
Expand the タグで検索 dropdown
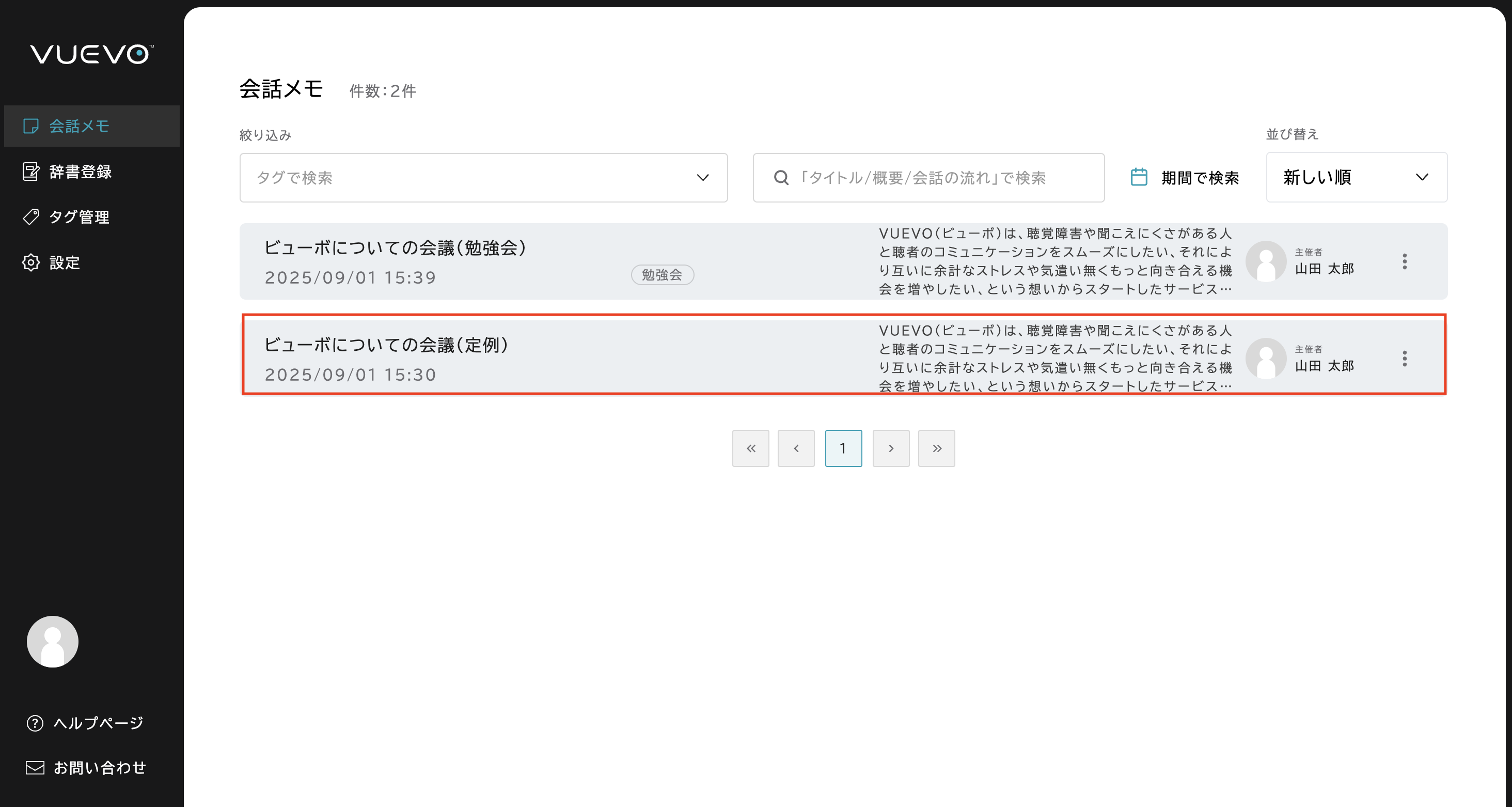point(483,178)
